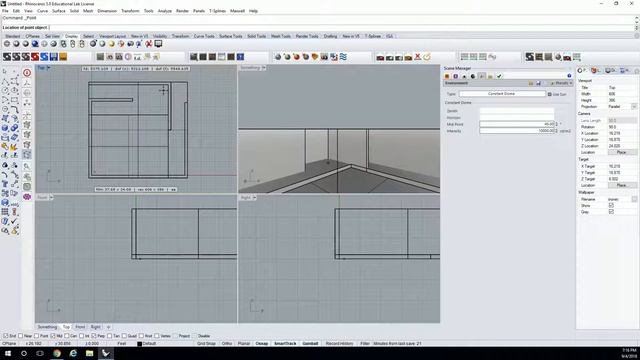
Task: Toggle the End osnap checkbox
Action: 6,336
